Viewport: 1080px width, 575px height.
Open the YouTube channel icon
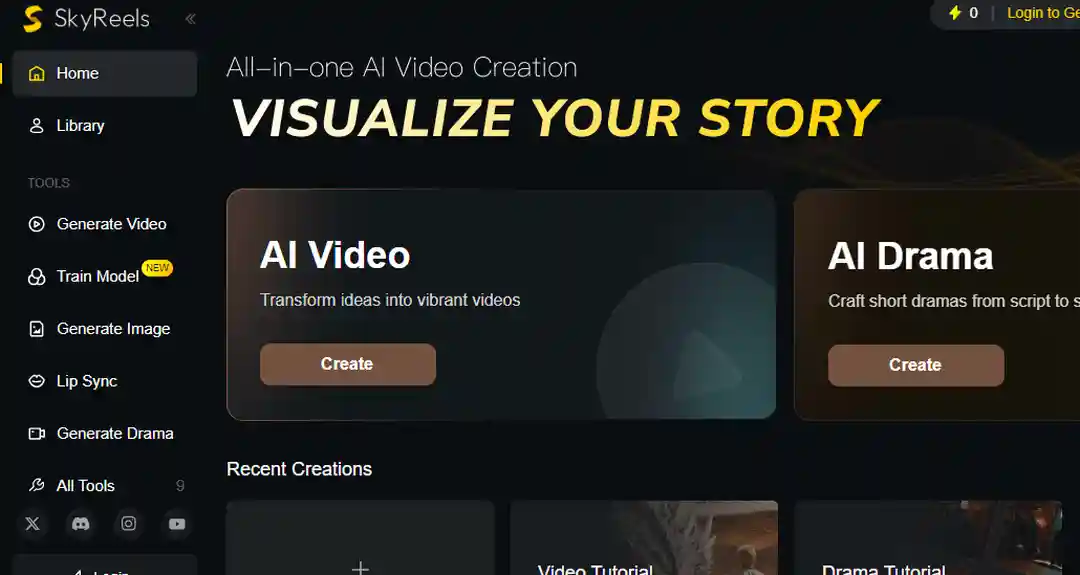coord(177,524)
